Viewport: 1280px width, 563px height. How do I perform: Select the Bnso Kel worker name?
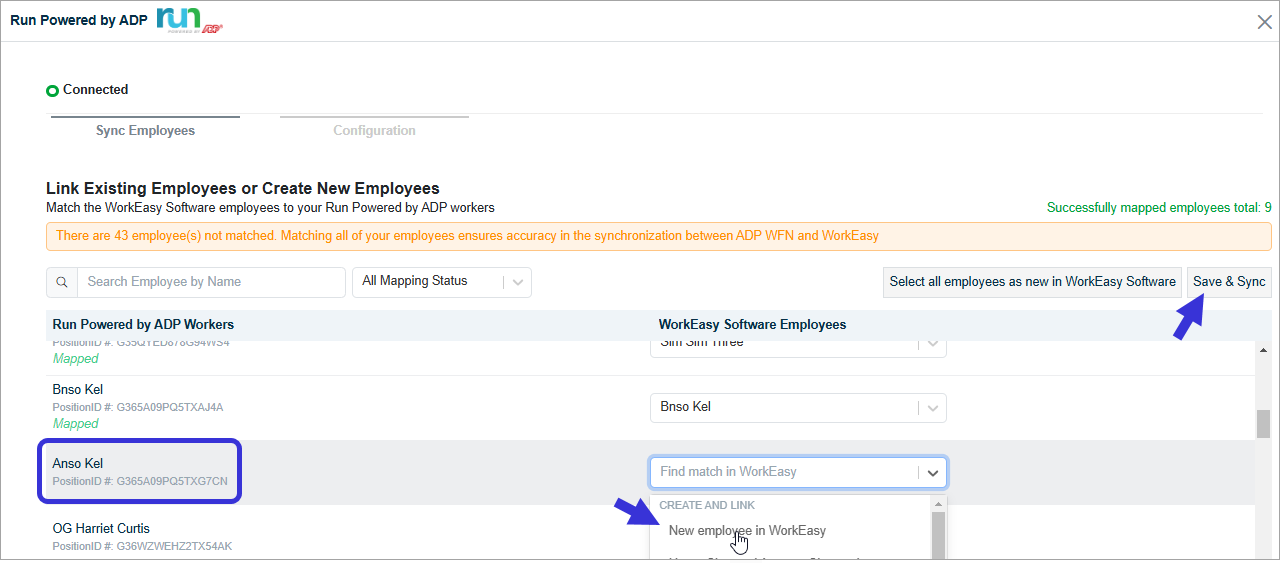(x=78, y=390)
